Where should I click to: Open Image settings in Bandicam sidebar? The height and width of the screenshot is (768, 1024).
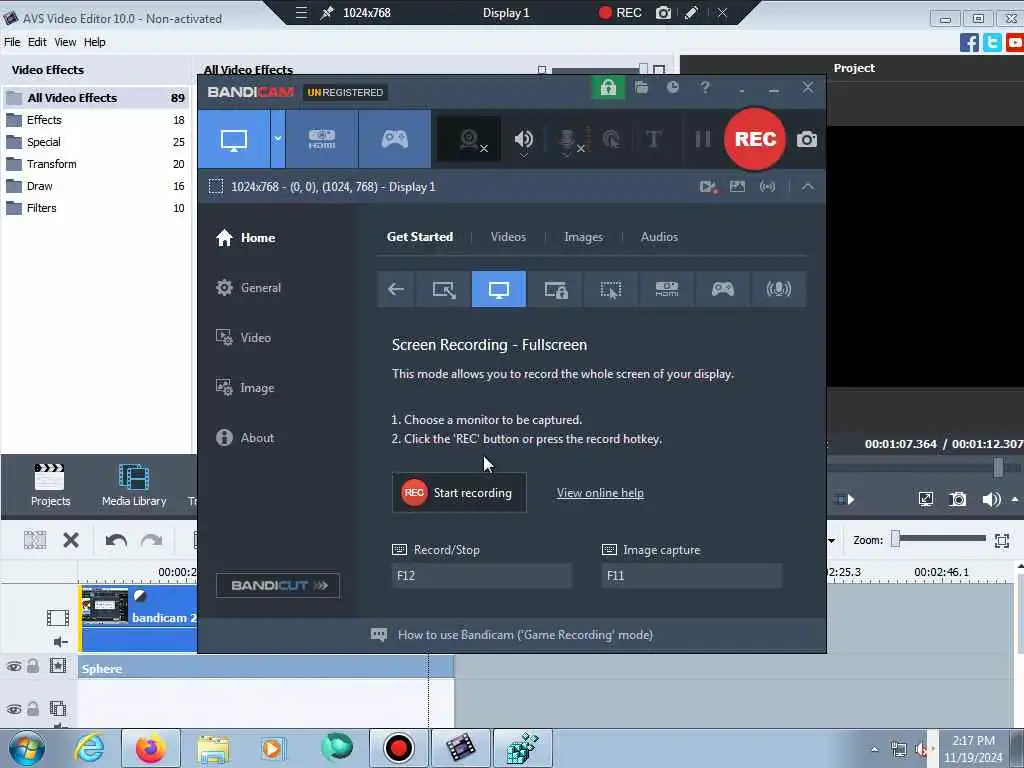click(x=245, y=388)
